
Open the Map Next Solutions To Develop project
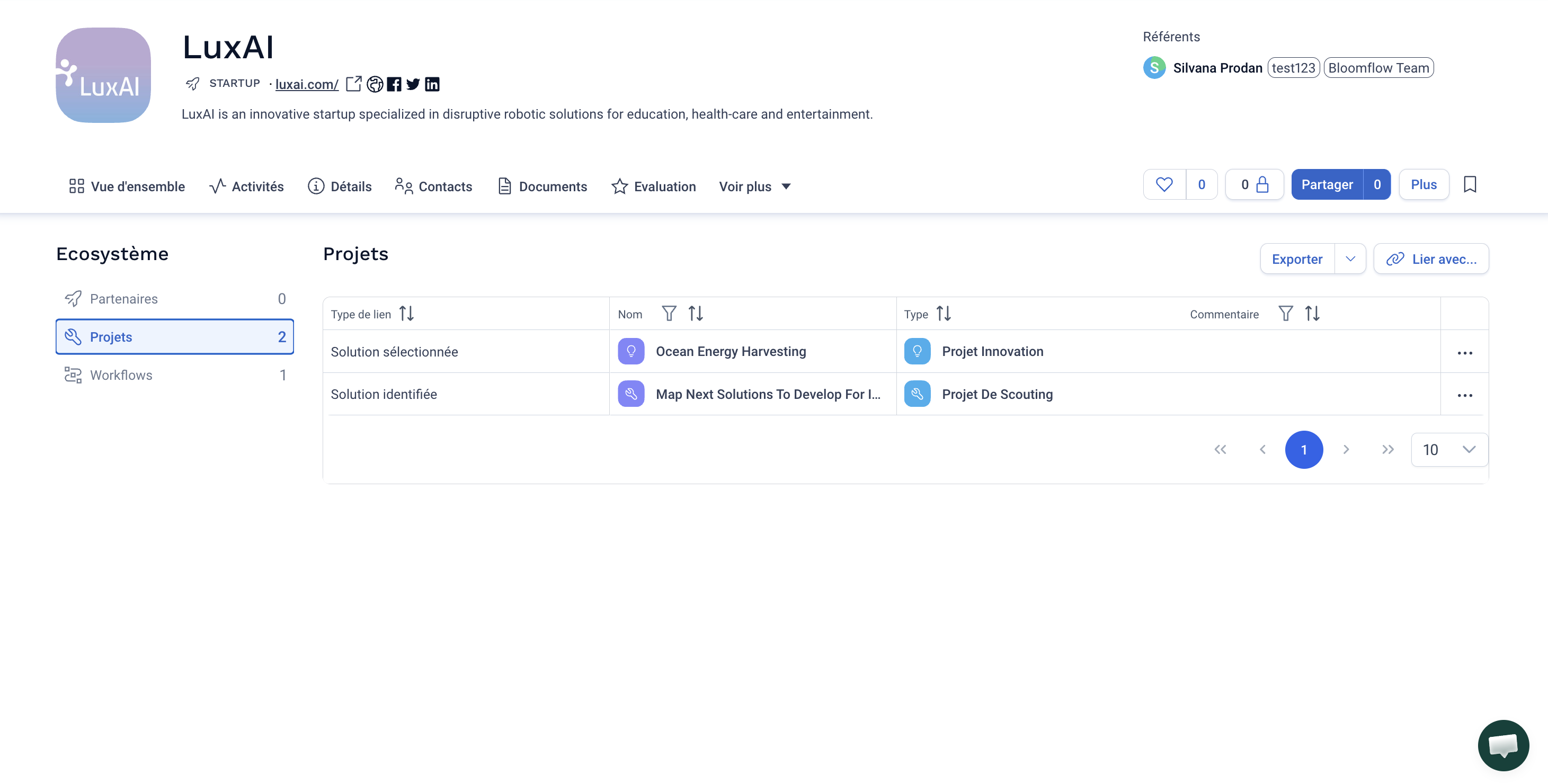click(768, 394)
